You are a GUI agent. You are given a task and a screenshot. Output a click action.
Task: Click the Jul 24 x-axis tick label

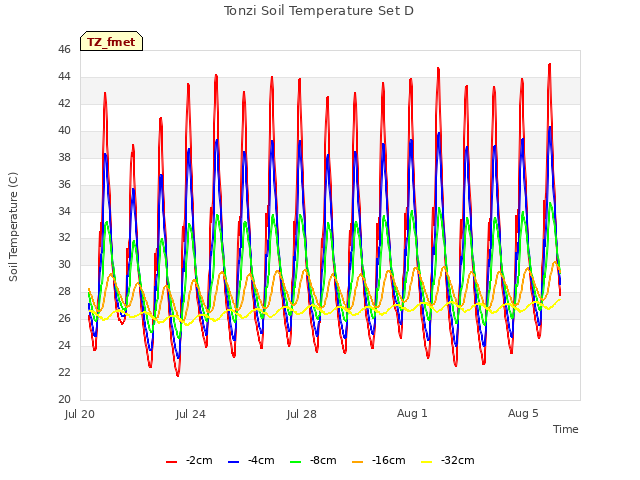coord(191,414)
